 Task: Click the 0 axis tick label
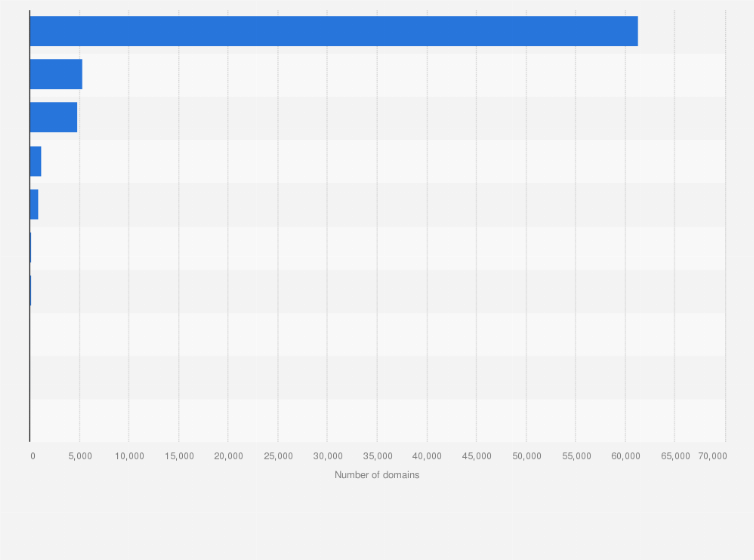[x=33, y=456]
